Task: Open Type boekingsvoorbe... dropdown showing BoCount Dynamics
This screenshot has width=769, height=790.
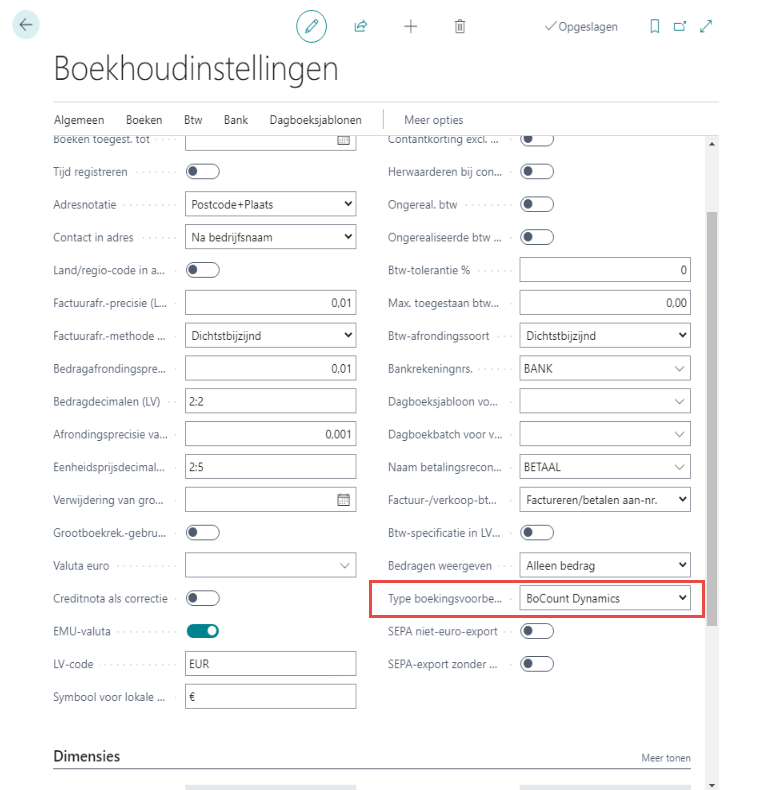Action: (x=605, y=598)
